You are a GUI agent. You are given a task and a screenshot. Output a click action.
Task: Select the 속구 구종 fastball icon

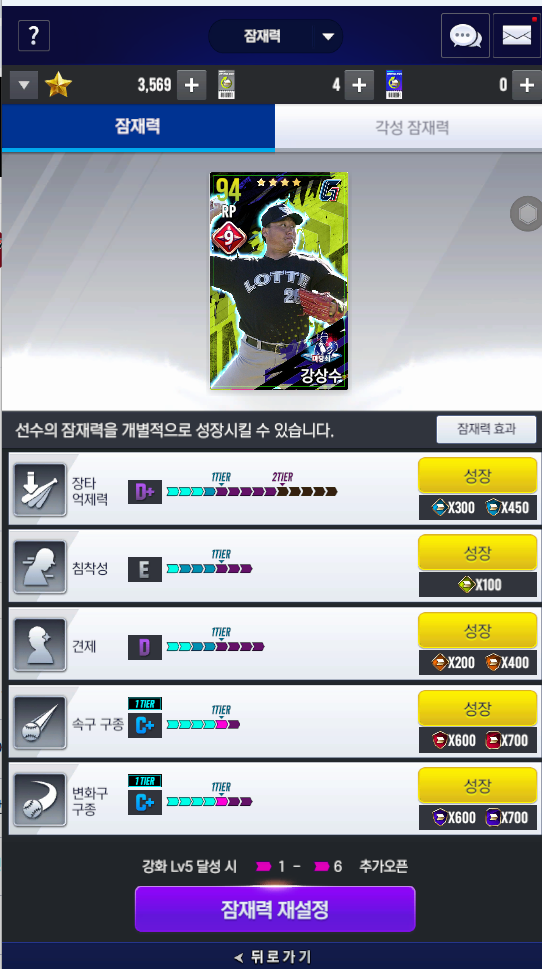40,722
